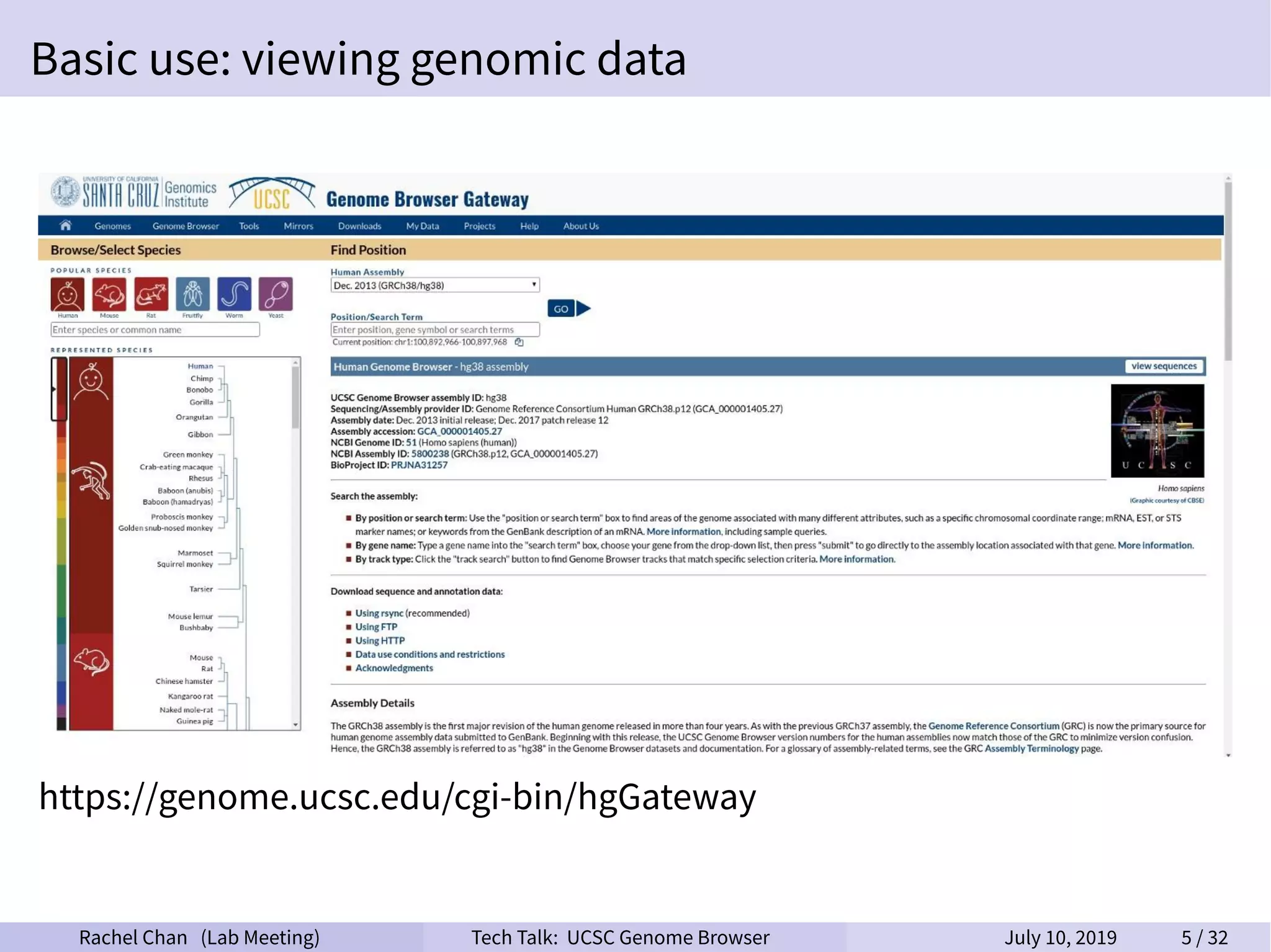Select the Mouse popular species icon
Viewport: 1271px width, 952px height.
point(109,294)
